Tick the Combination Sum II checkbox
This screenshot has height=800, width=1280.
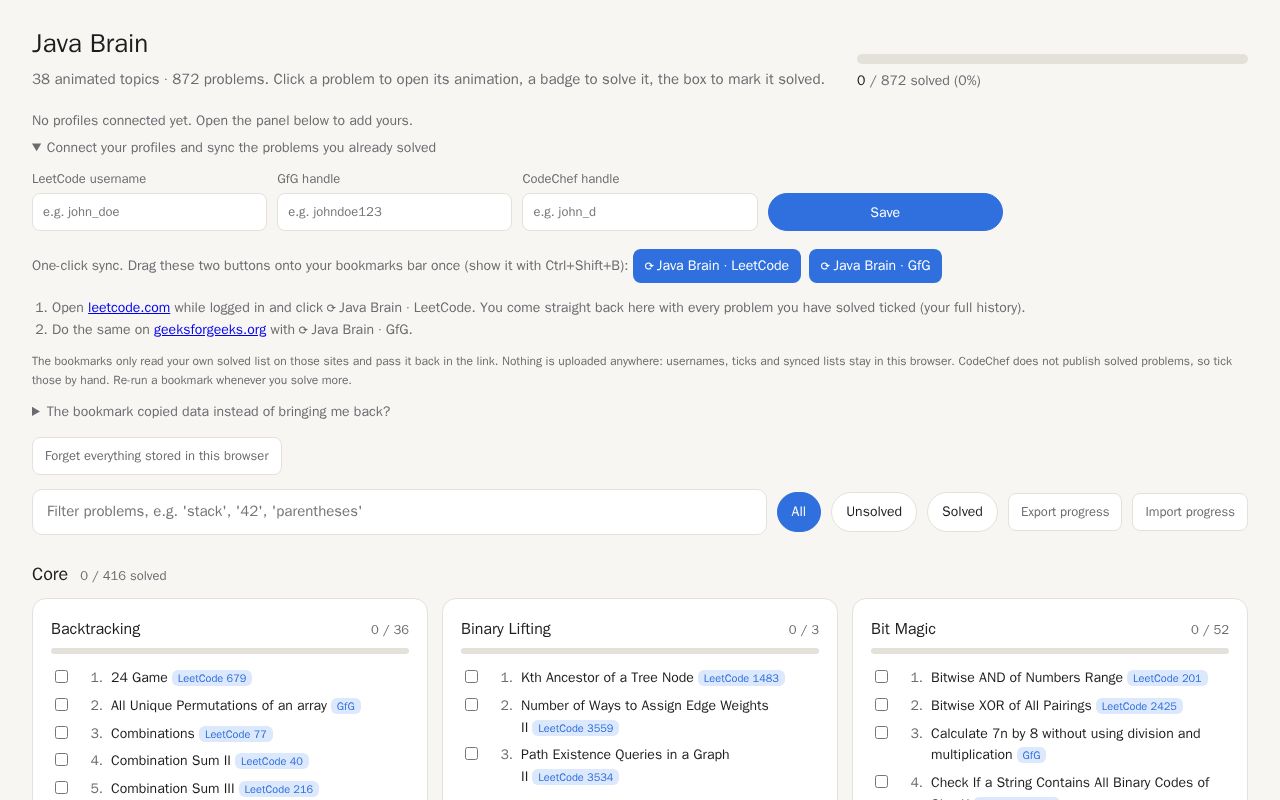(61, 760)
